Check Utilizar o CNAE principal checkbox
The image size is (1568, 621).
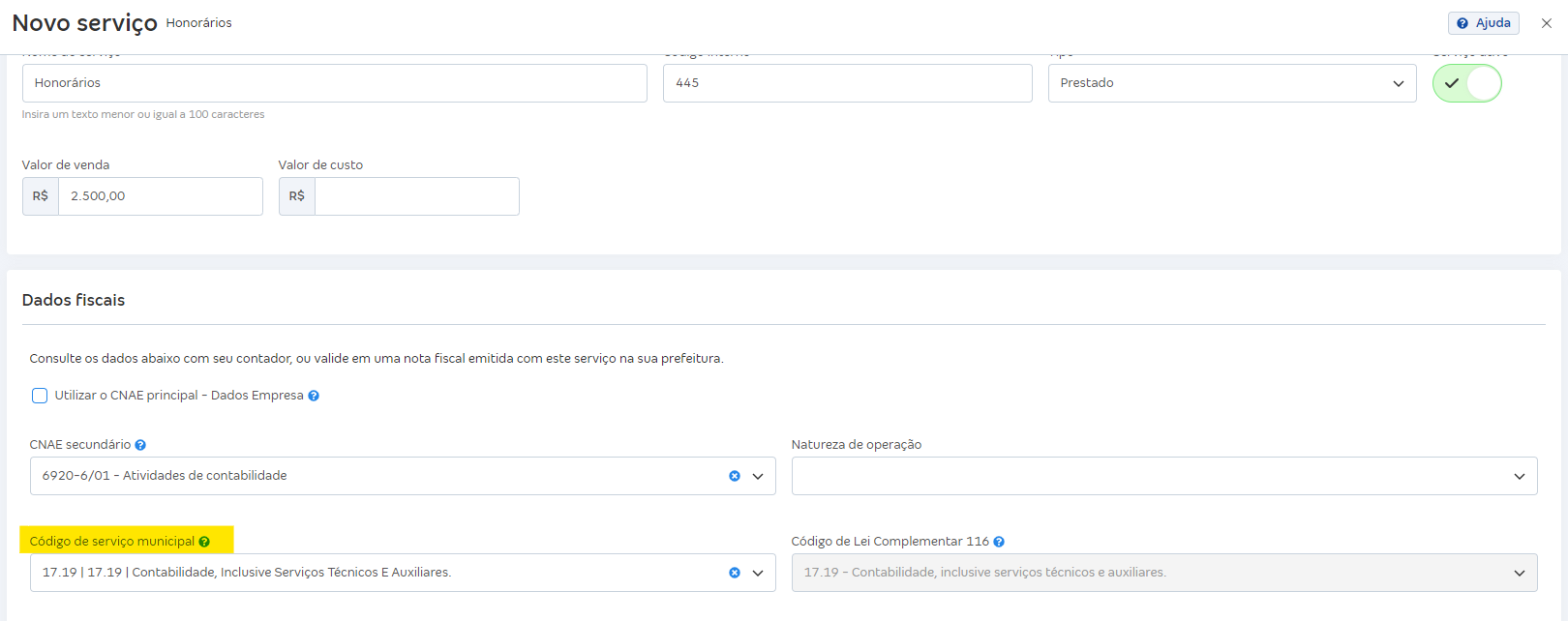[x=40, y=396]
